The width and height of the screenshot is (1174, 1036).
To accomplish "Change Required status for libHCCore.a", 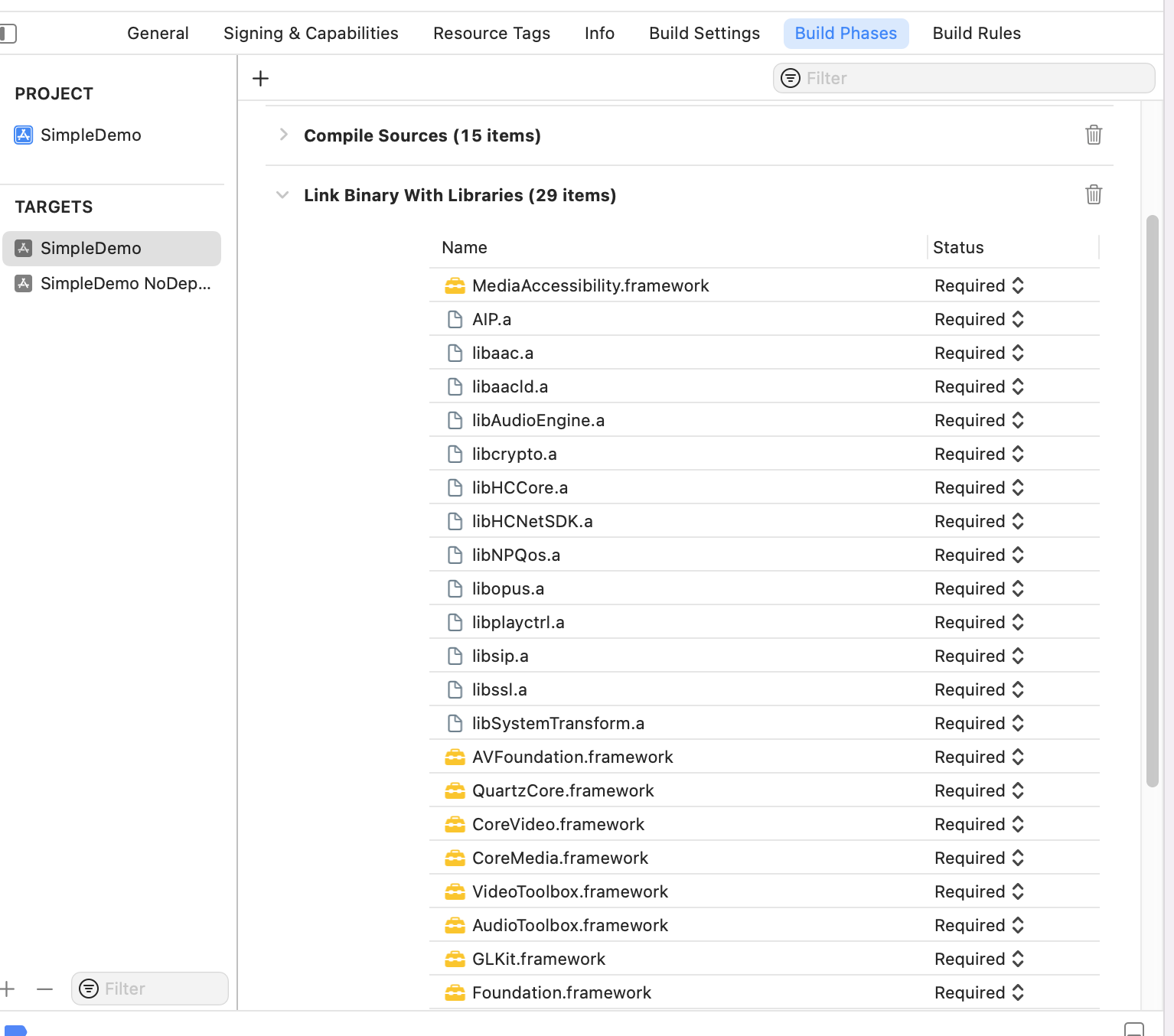I will click(x=979, y=487).
